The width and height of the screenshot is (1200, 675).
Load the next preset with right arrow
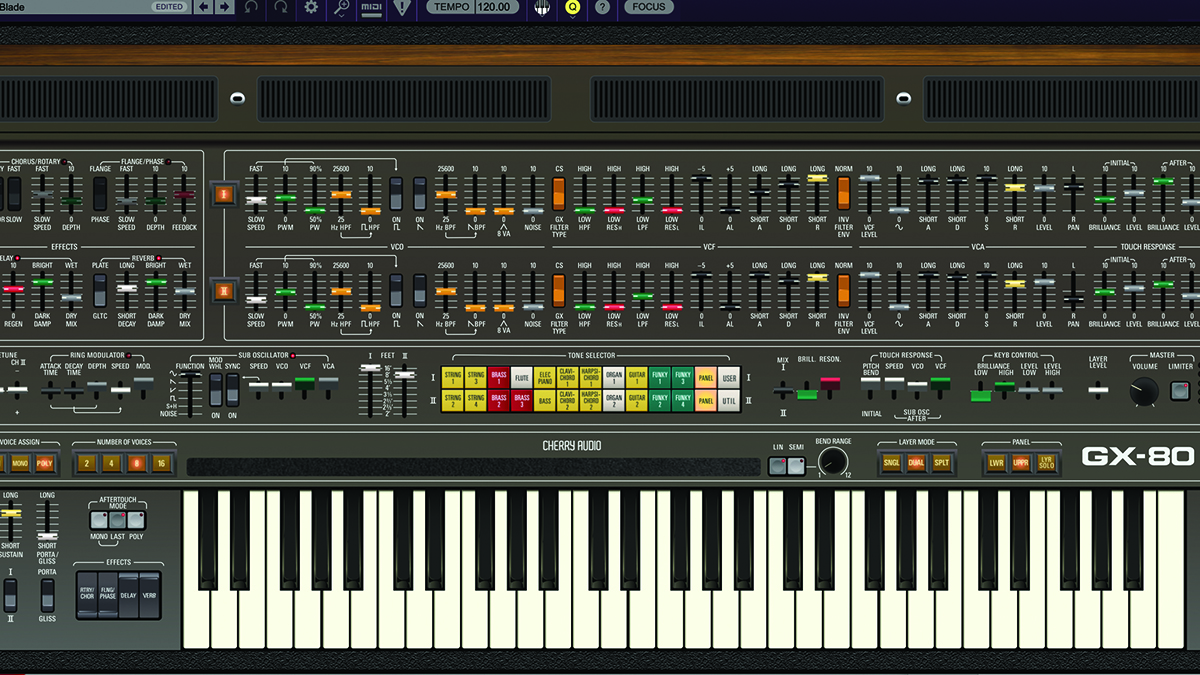(x=224, y=7)
